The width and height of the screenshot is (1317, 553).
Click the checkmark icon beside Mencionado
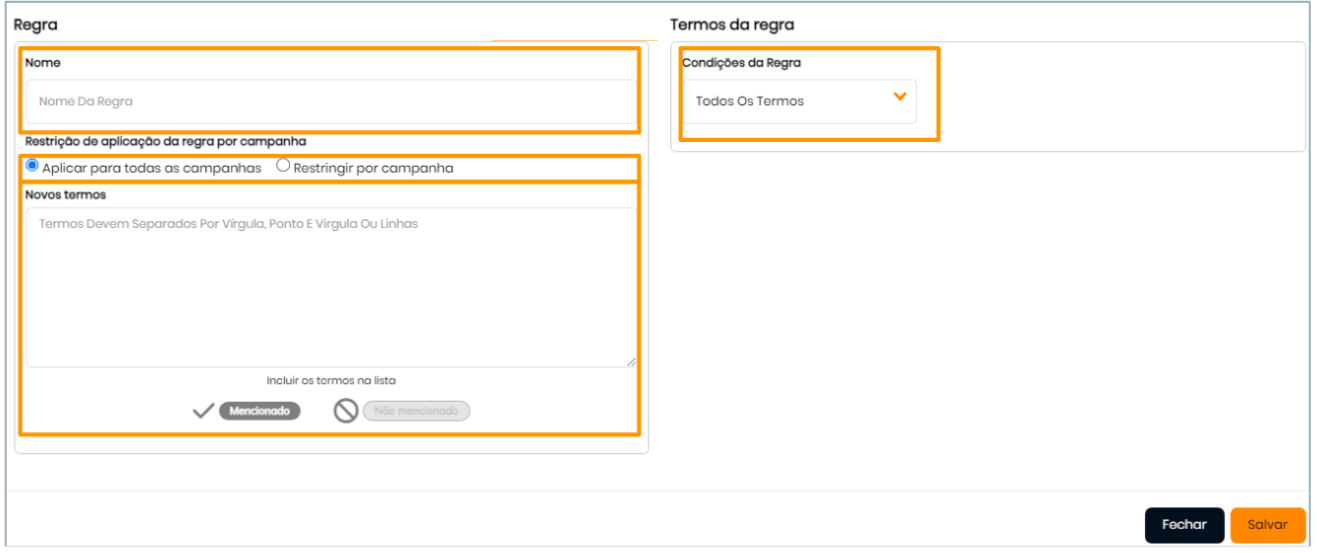click(x=203, y=411)
